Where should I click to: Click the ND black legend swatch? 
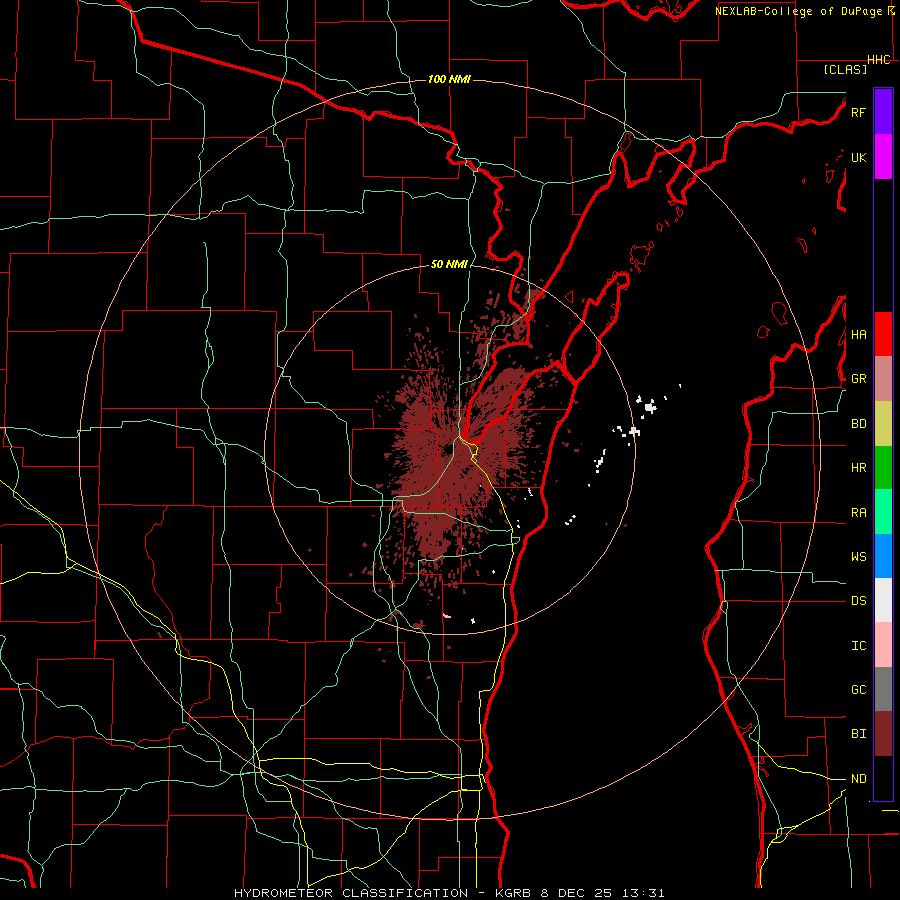(883, 778)
